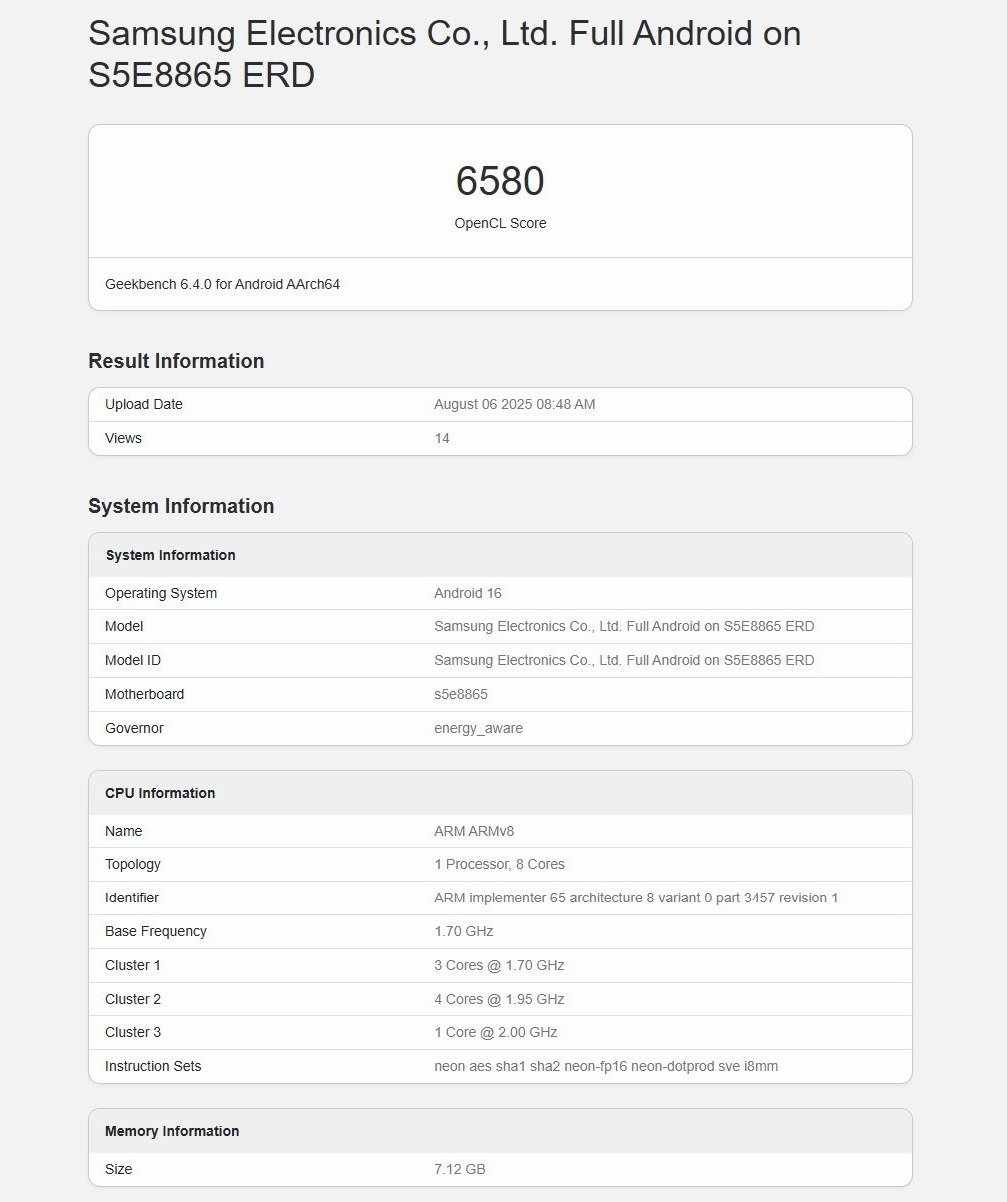Click the Motherboard label
Screen dimensions: 1007x1202
145,694
